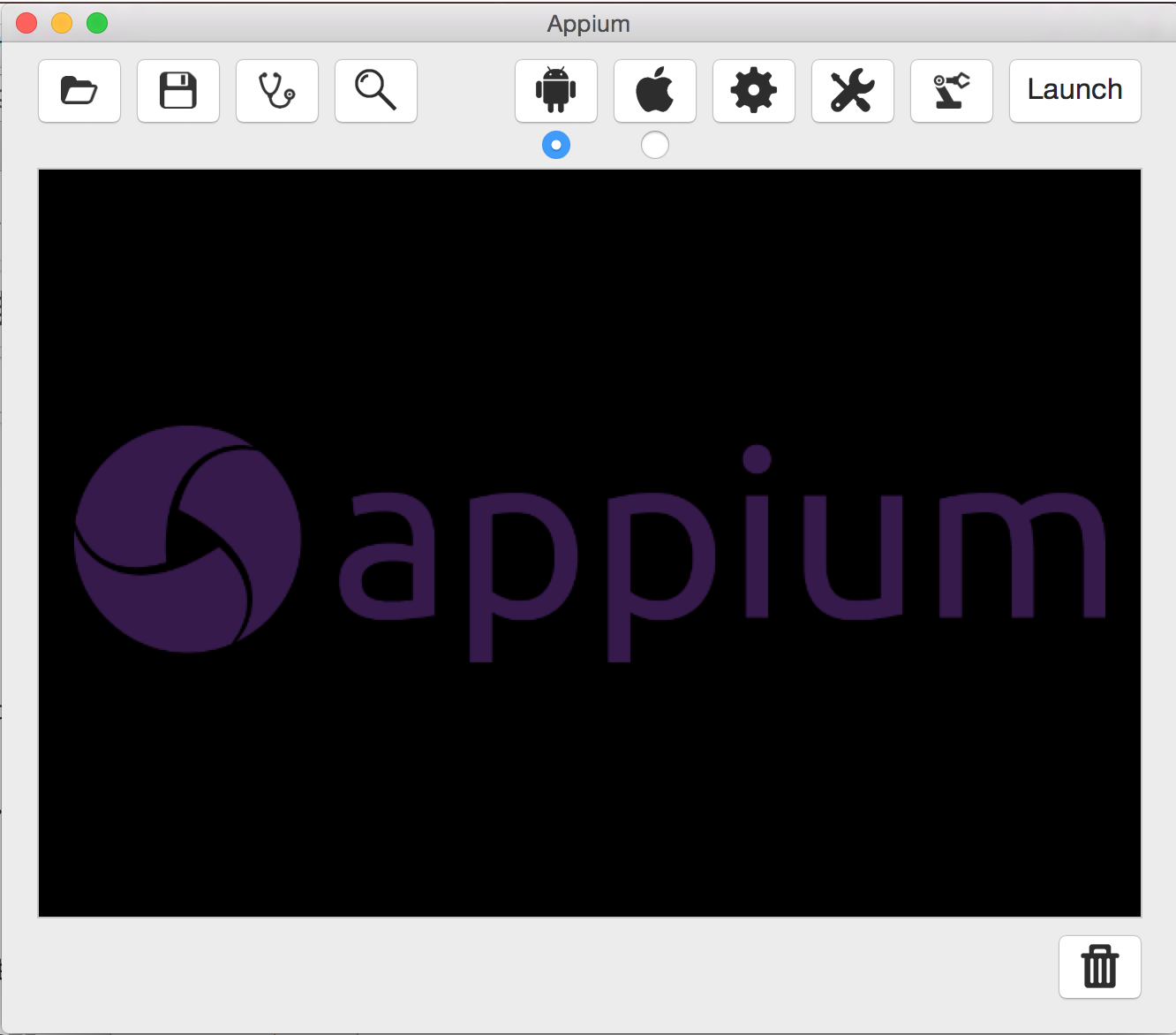Image resolution: width=1176 pixels, height=1035 pixels.
Task: Save the current Appium configuration
Action: click(x=177, y=90)
